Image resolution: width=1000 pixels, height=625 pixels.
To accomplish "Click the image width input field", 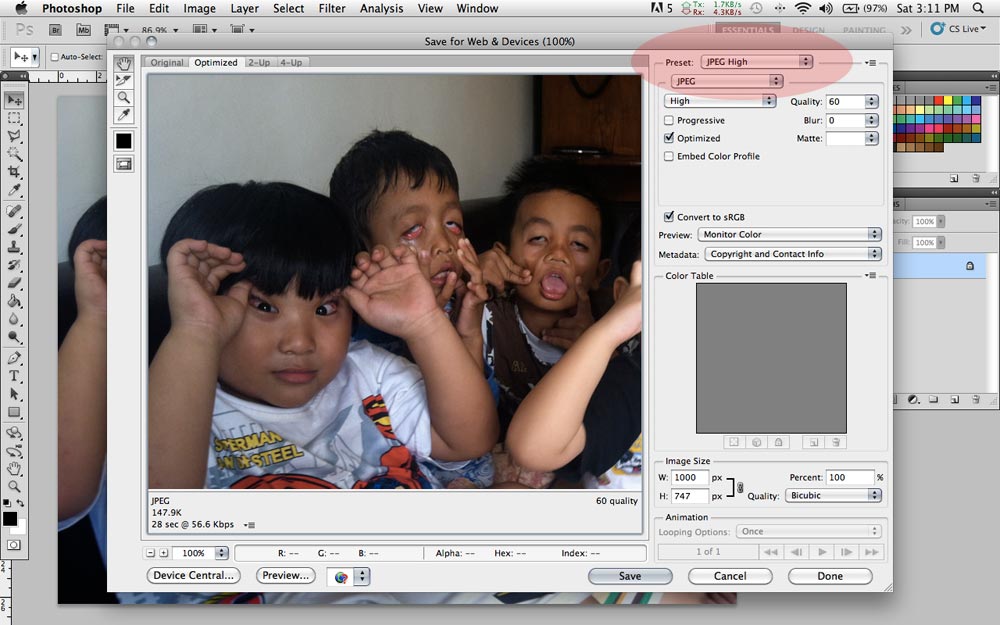I will 689,478.
